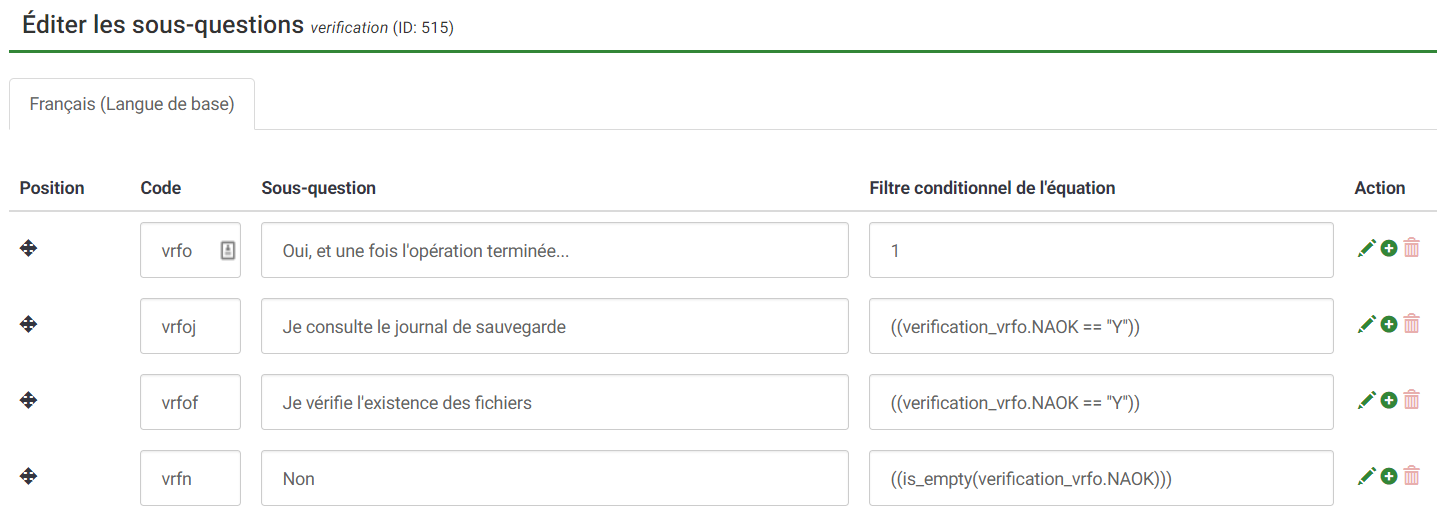Image resolution: width=1437 pixels, height=519 pixels.
Task: Select the Français (Langue de base) tab
Action: click(x=132, y=104)
